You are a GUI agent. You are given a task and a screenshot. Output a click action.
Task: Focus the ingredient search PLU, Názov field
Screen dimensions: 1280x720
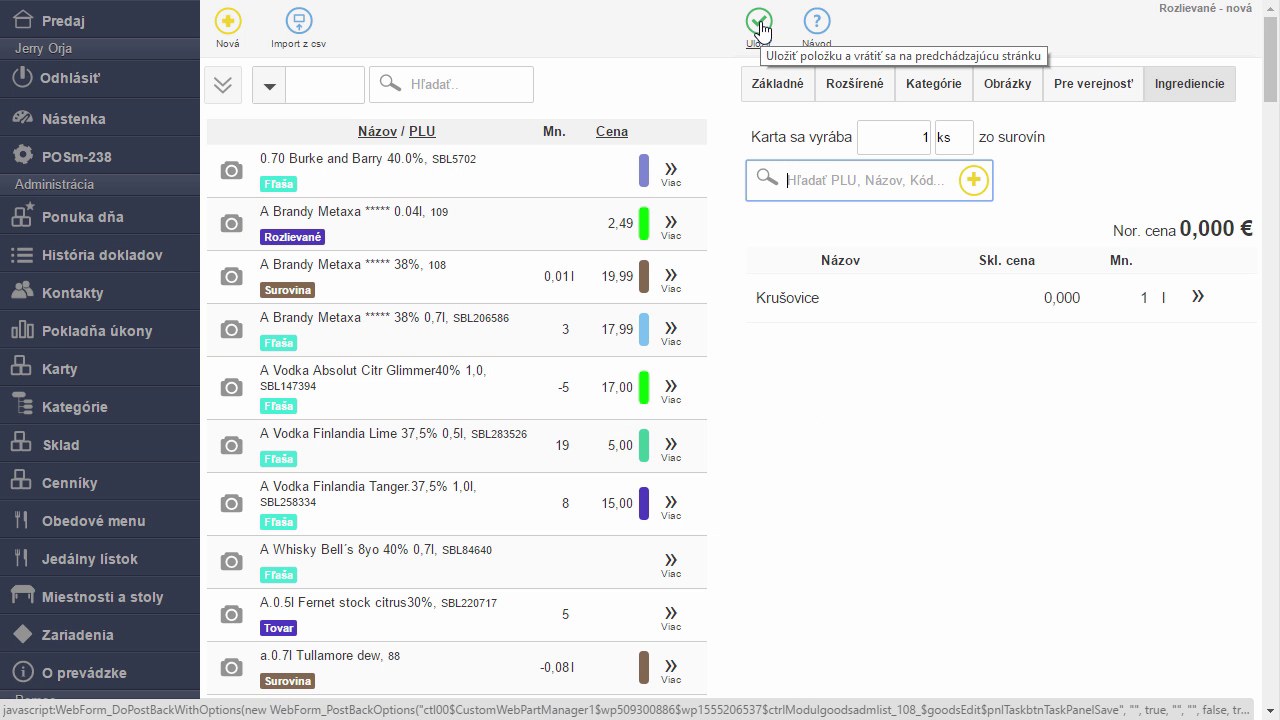click(x=869, y=180)
